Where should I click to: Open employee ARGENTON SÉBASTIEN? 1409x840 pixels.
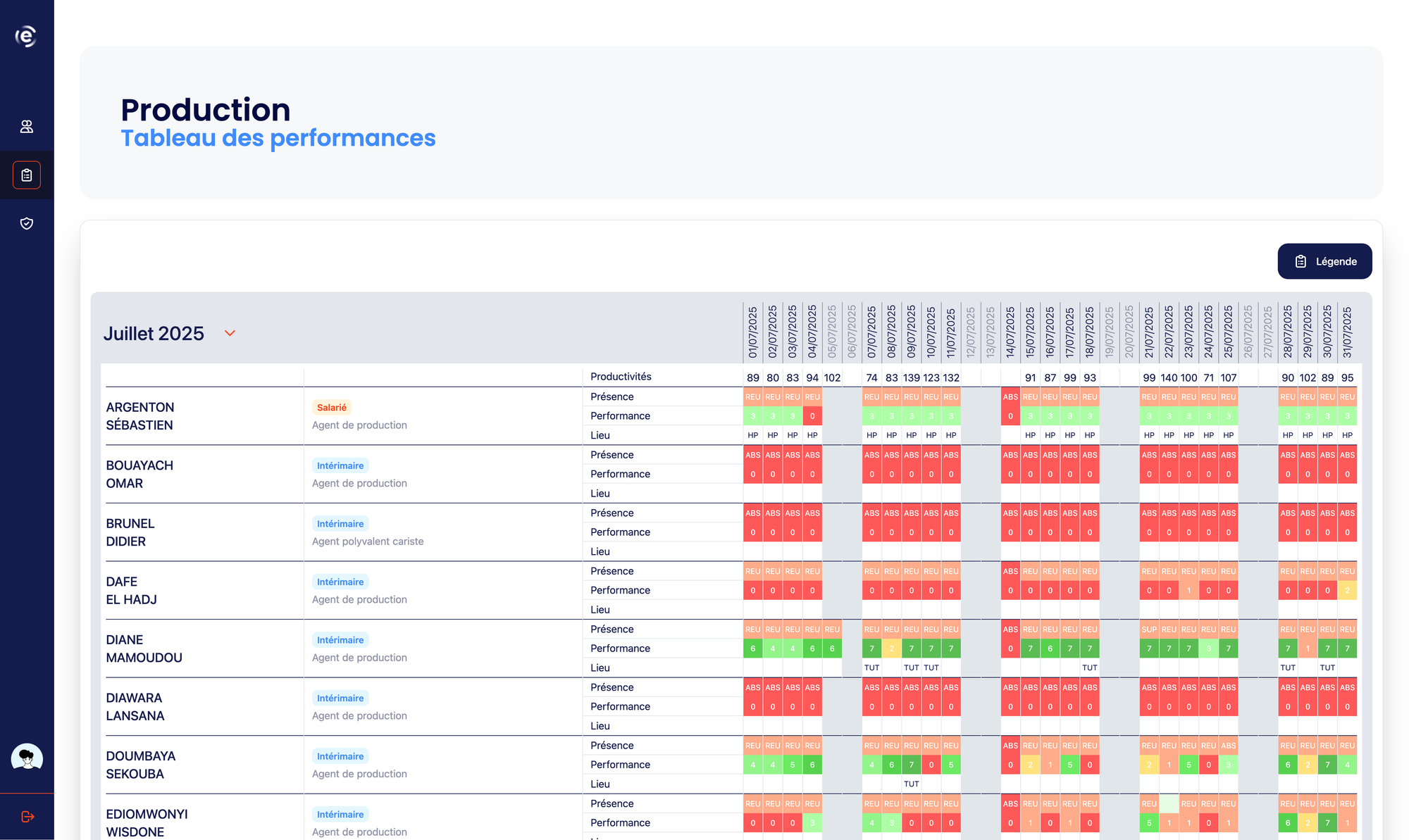[139, 416]
